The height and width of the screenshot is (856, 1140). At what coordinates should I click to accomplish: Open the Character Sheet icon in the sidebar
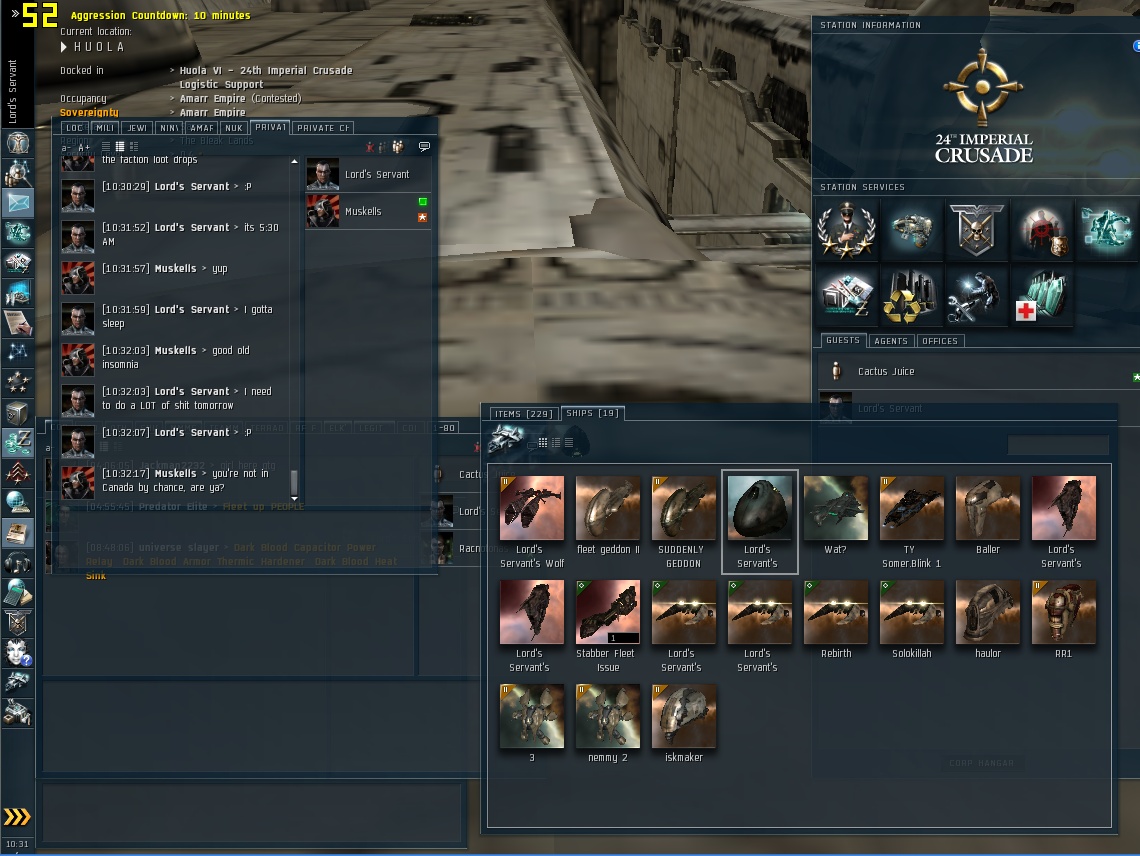[17, 143]
